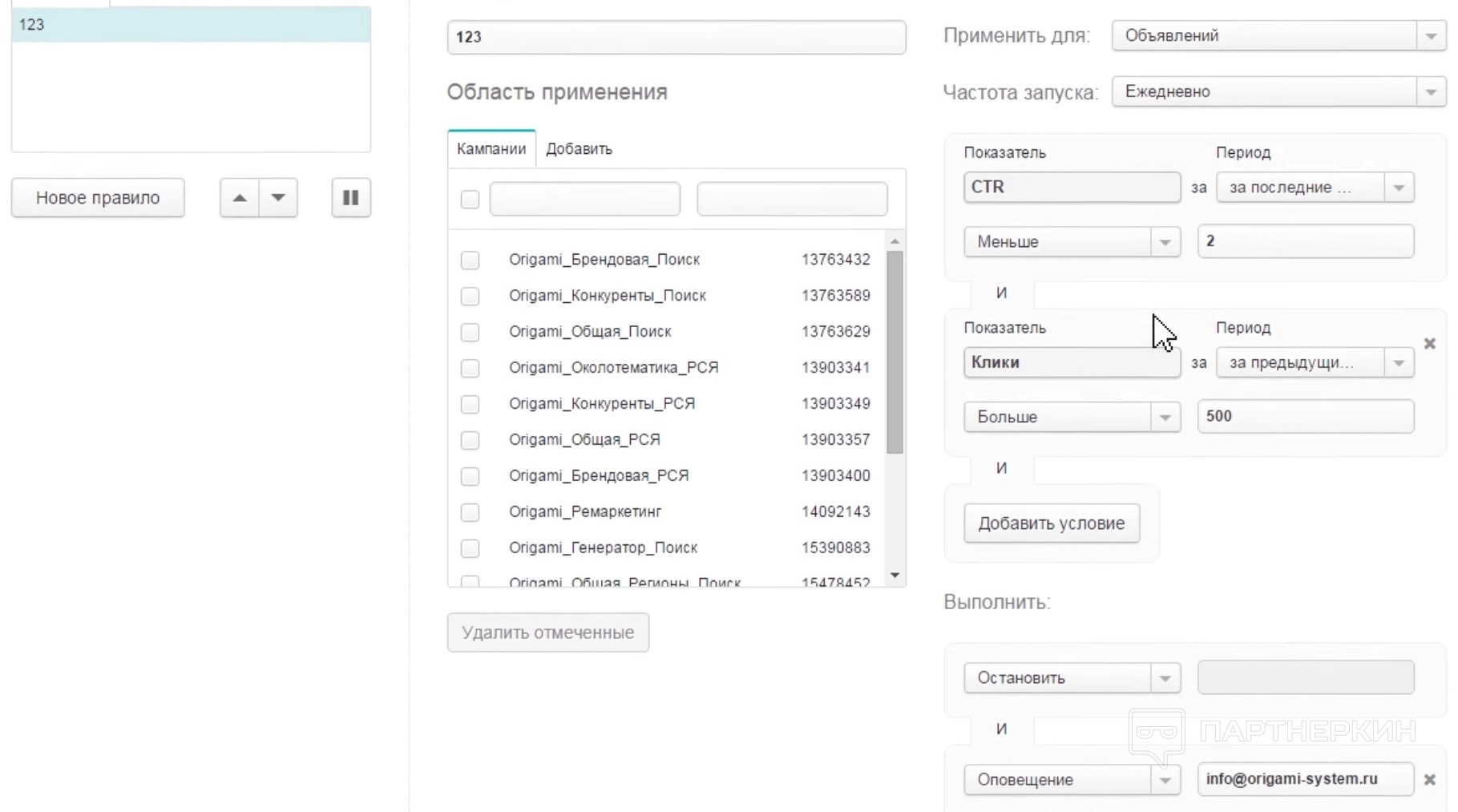Open the Меньше comparison dropdown

(1072, 242)
